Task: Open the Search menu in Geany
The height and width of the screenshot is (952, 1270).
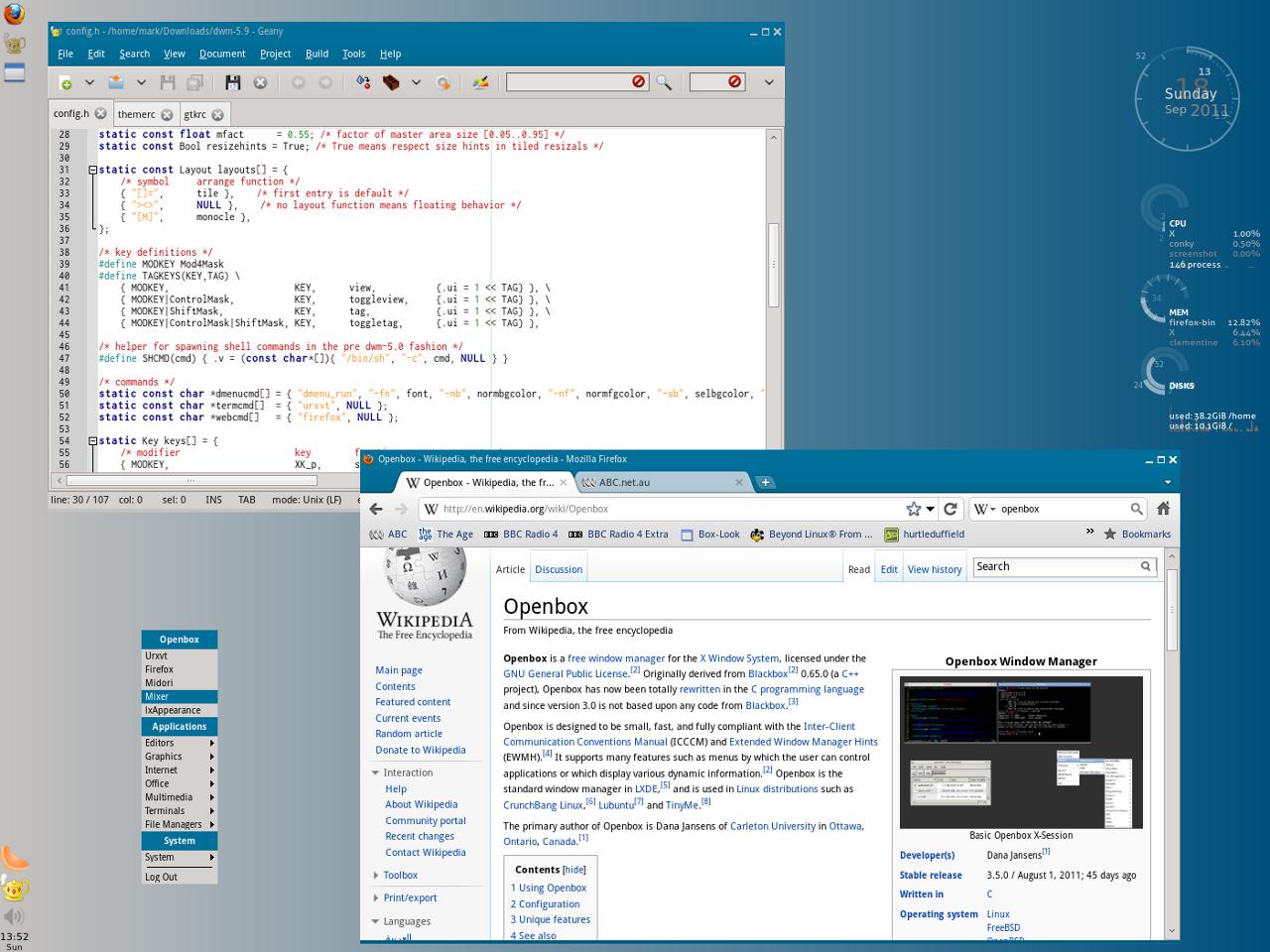Action: pos(134,54)
